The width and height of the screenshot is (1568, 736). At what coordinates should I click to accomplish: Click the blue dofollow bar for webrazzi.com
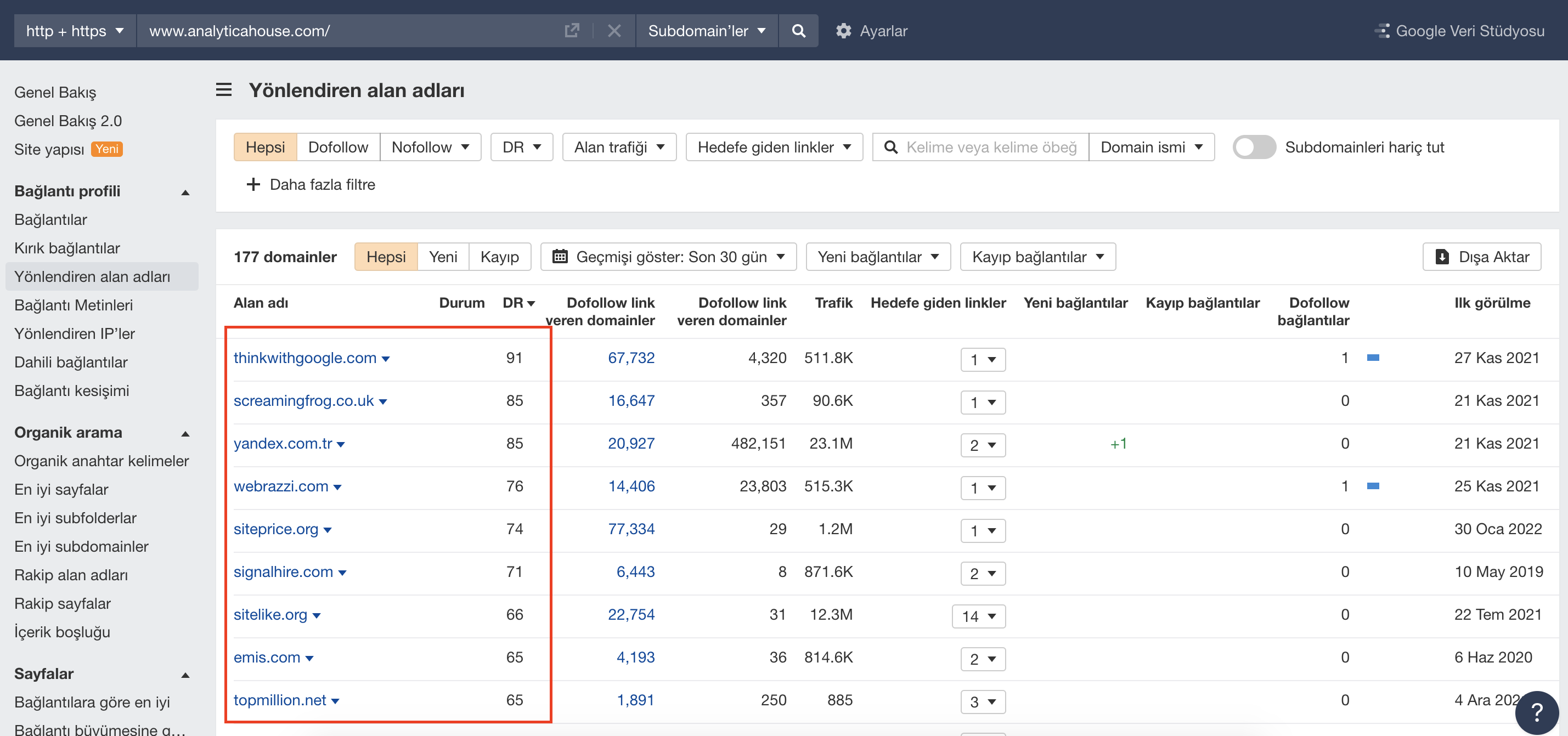(1373, 486)
